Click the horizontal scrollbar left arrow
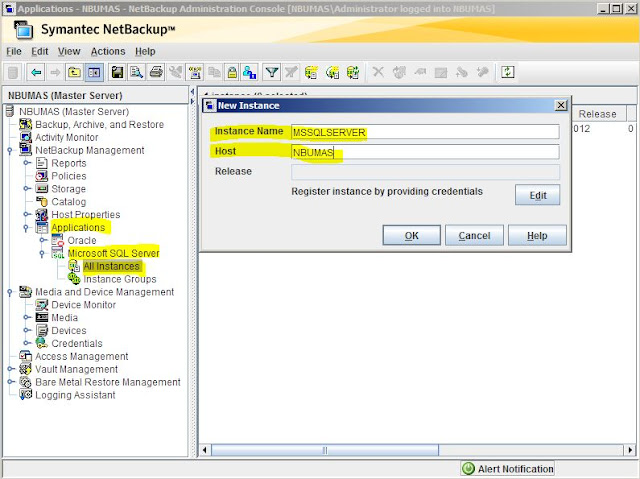This screenshot has width=640, height=479. (x=205, y=450)
